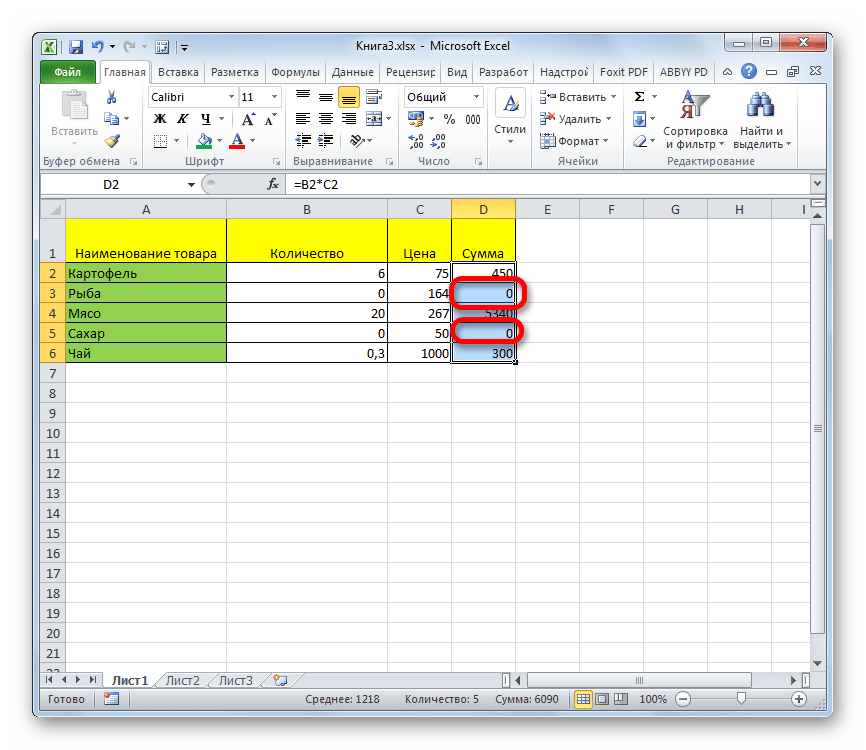Toggle bottom vertical alignment button
The width and height of the screenshot is (866, 750).
(348, 97)
